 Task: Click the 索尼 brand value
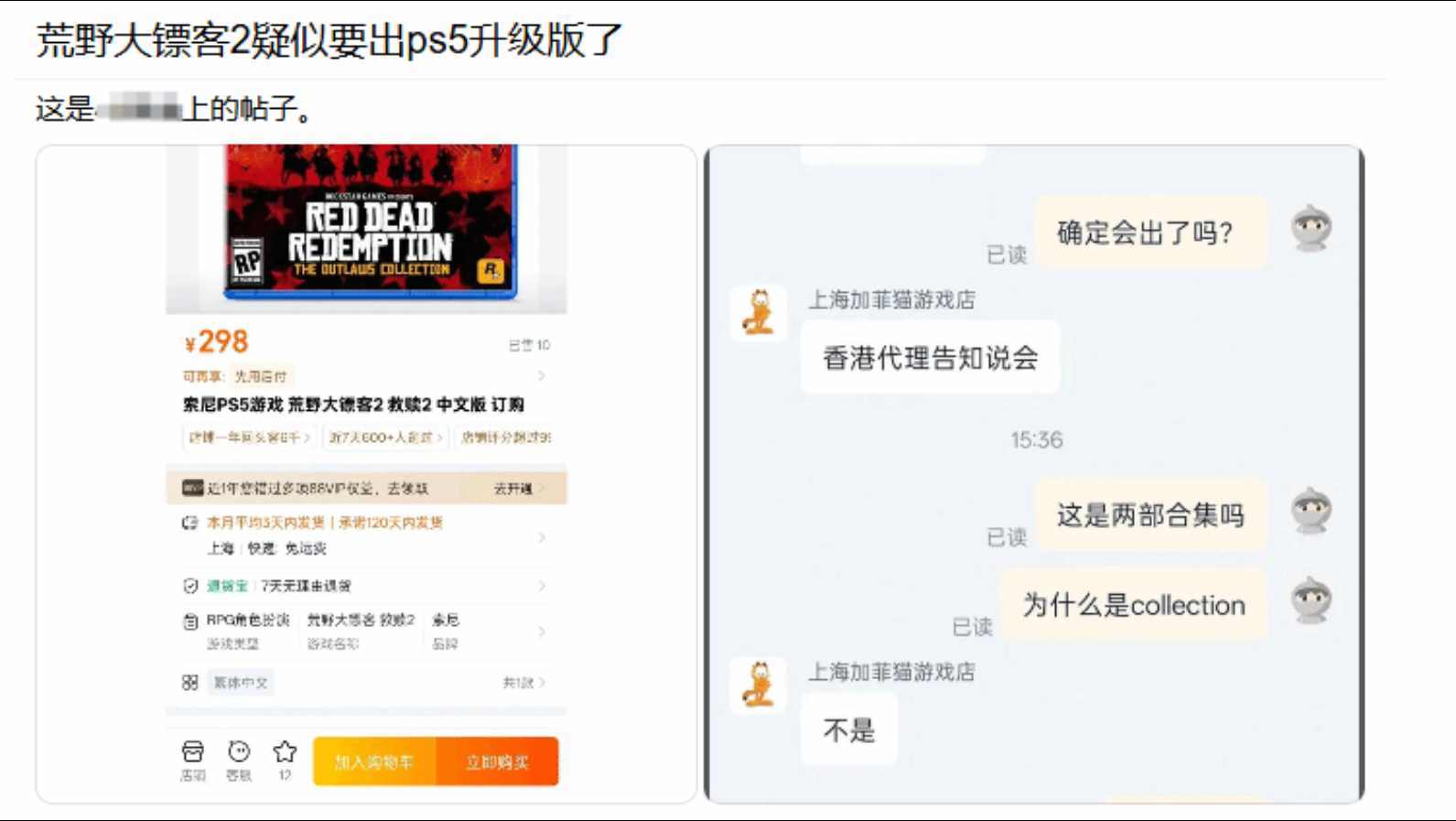446,621
